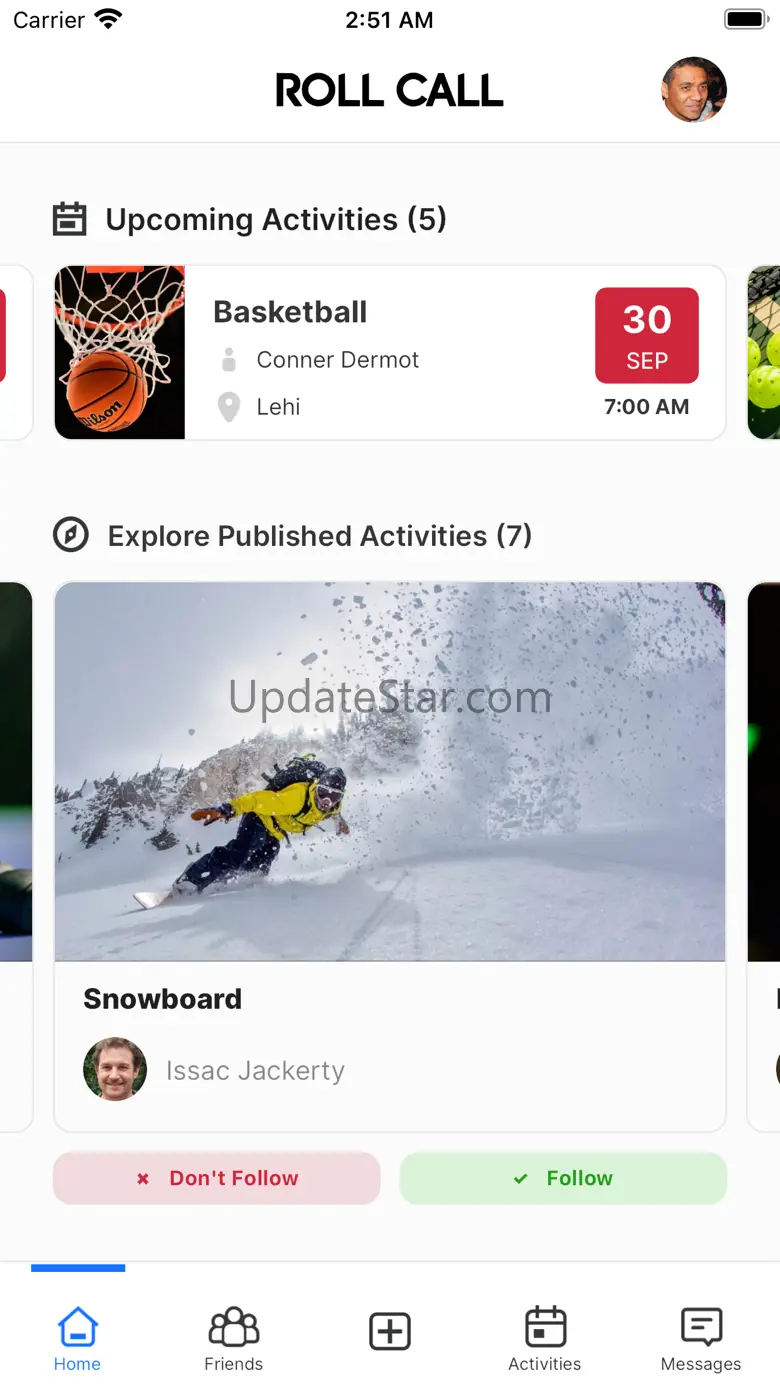Tap the ROLL CALL header logo
Image resolution: width=780 pixels, height=1387 pixels.
click(389, 91)
